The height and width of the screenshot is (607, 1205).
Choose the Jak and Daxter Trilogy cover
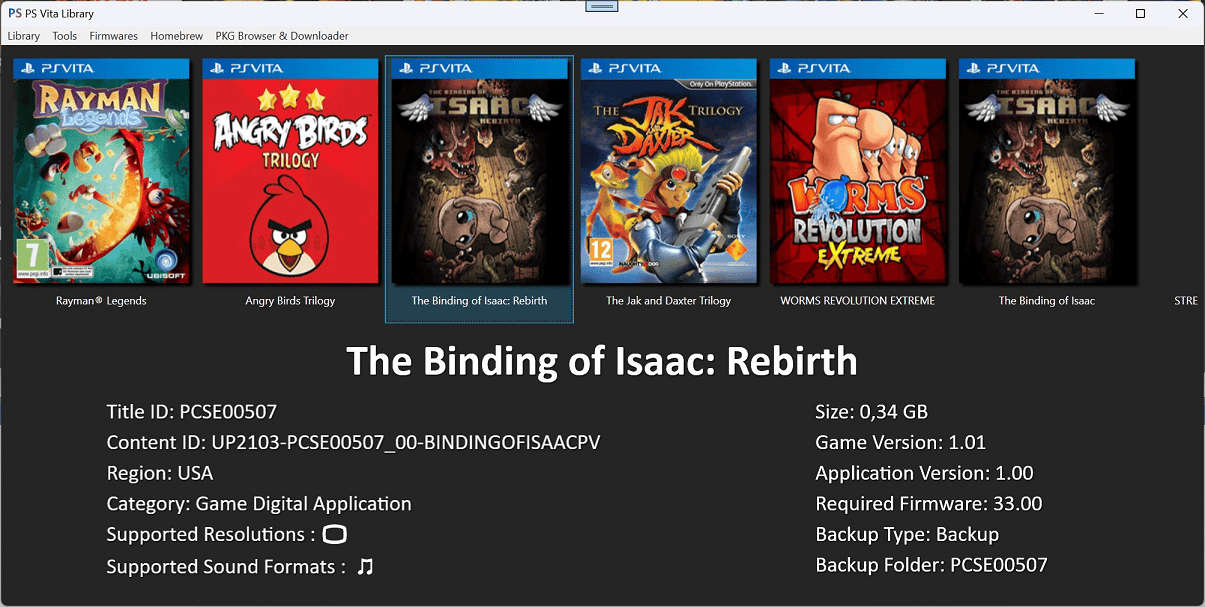668,171
